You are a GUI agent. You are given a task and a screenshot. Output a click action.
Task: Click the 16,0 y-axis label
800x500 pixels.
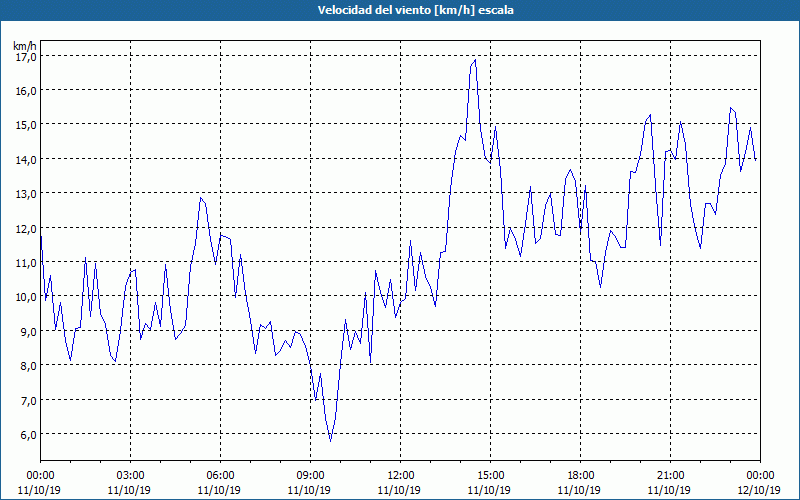(26, 91)
